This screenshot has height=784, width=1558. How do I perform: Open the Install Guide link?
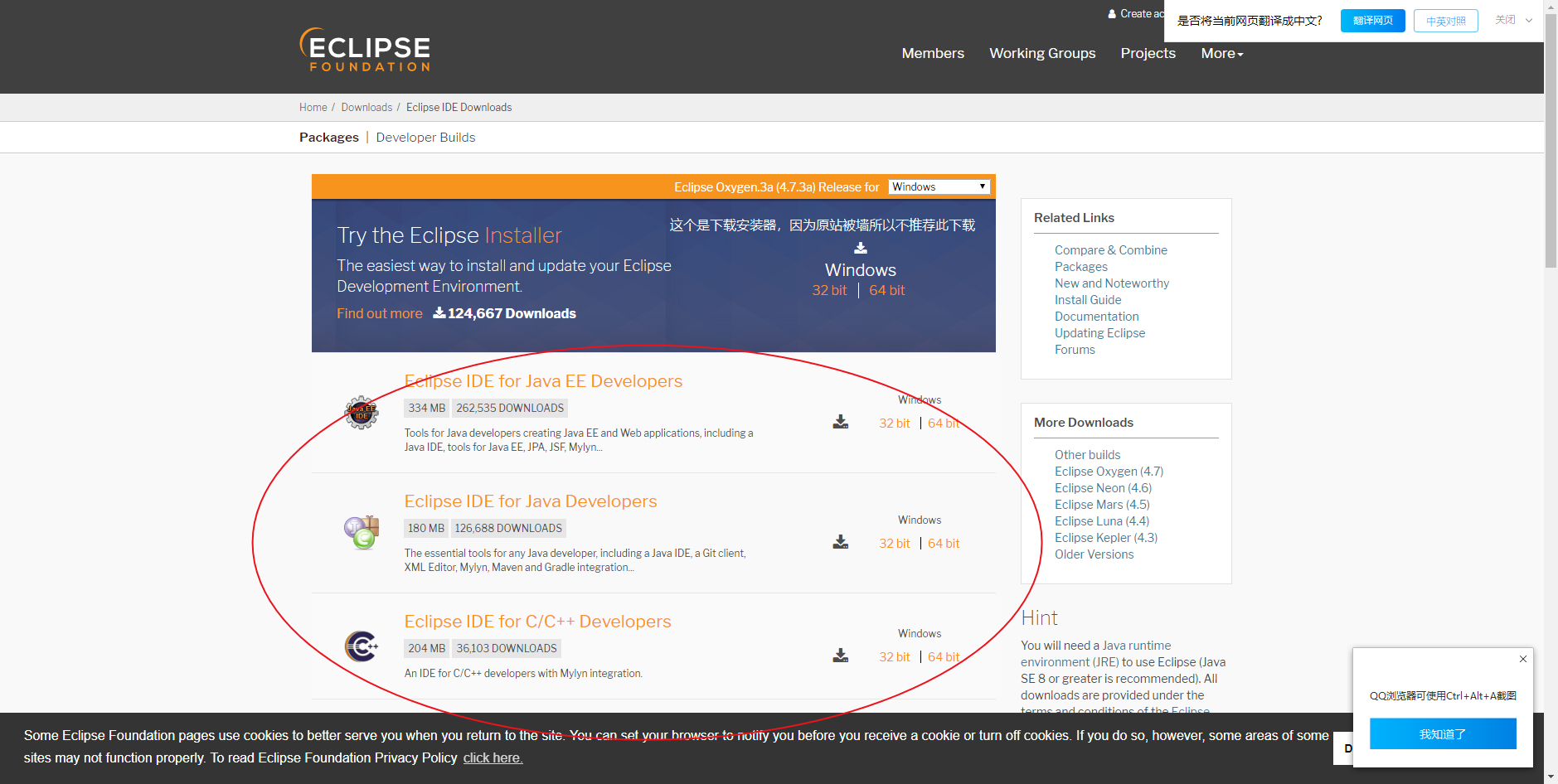click(x=1088, y=300)
